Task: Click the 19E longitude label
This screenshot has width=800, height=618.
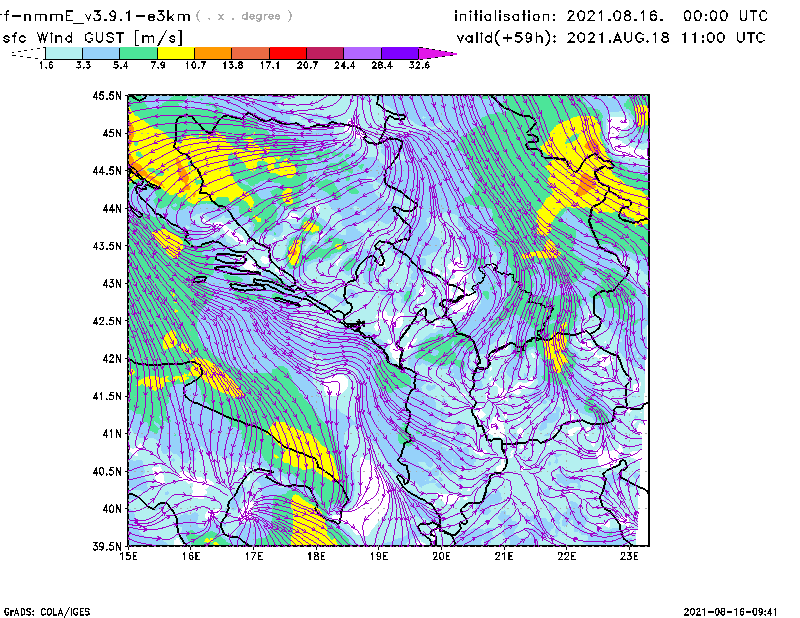Action: point(379,556)
